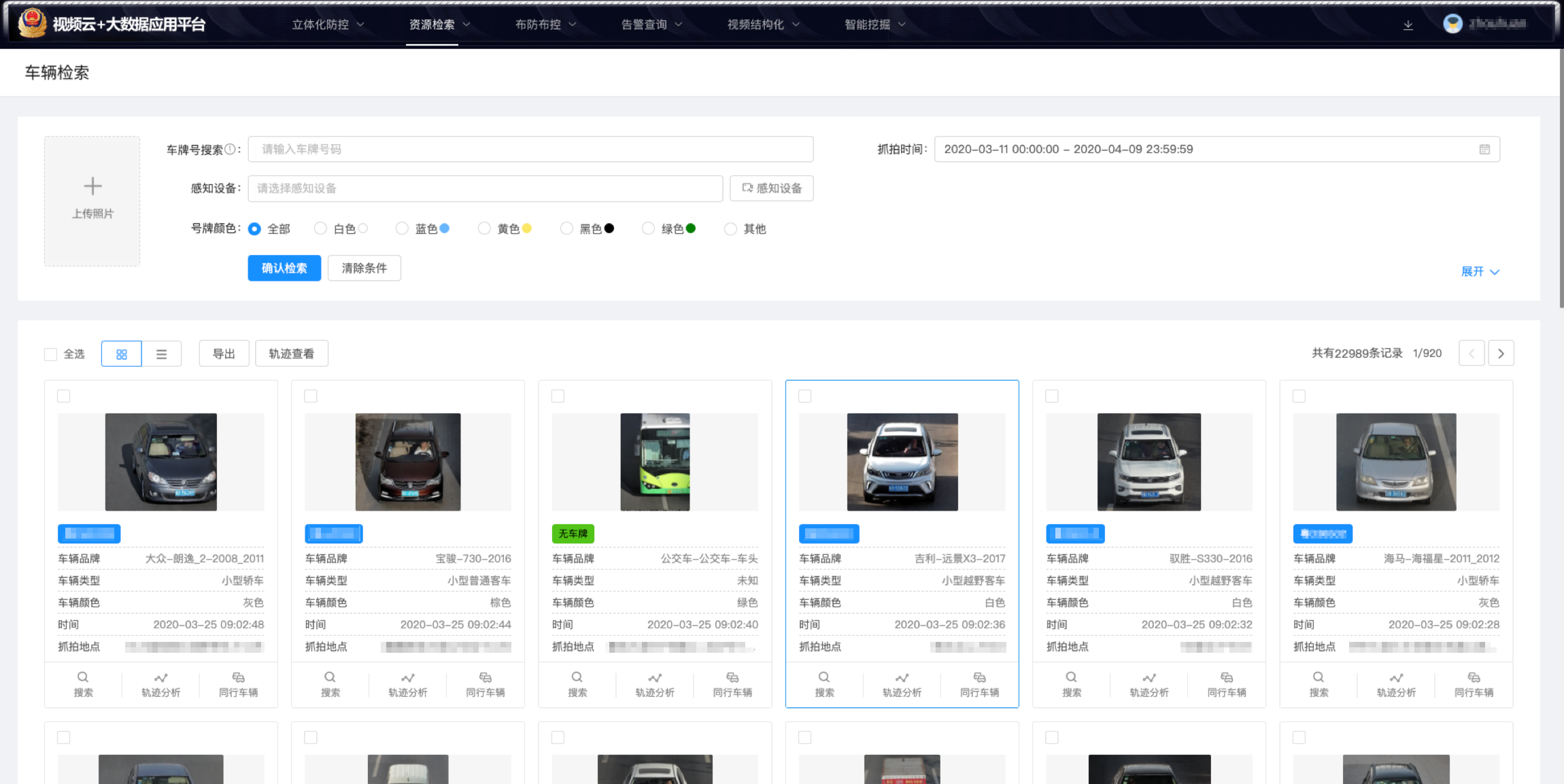Expand 视频结构化 menu dropdown

click(763, 24)
